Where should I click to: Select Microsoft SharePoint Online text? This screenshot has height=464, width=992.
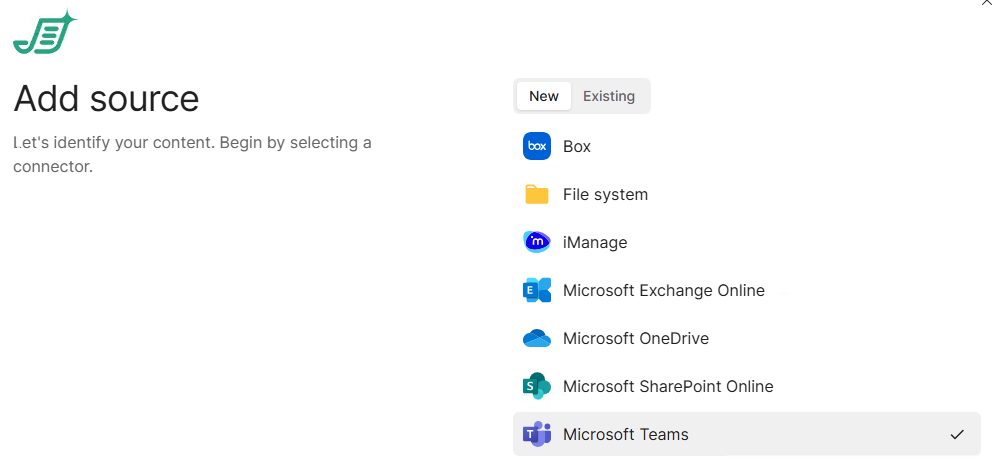(668, 386)
